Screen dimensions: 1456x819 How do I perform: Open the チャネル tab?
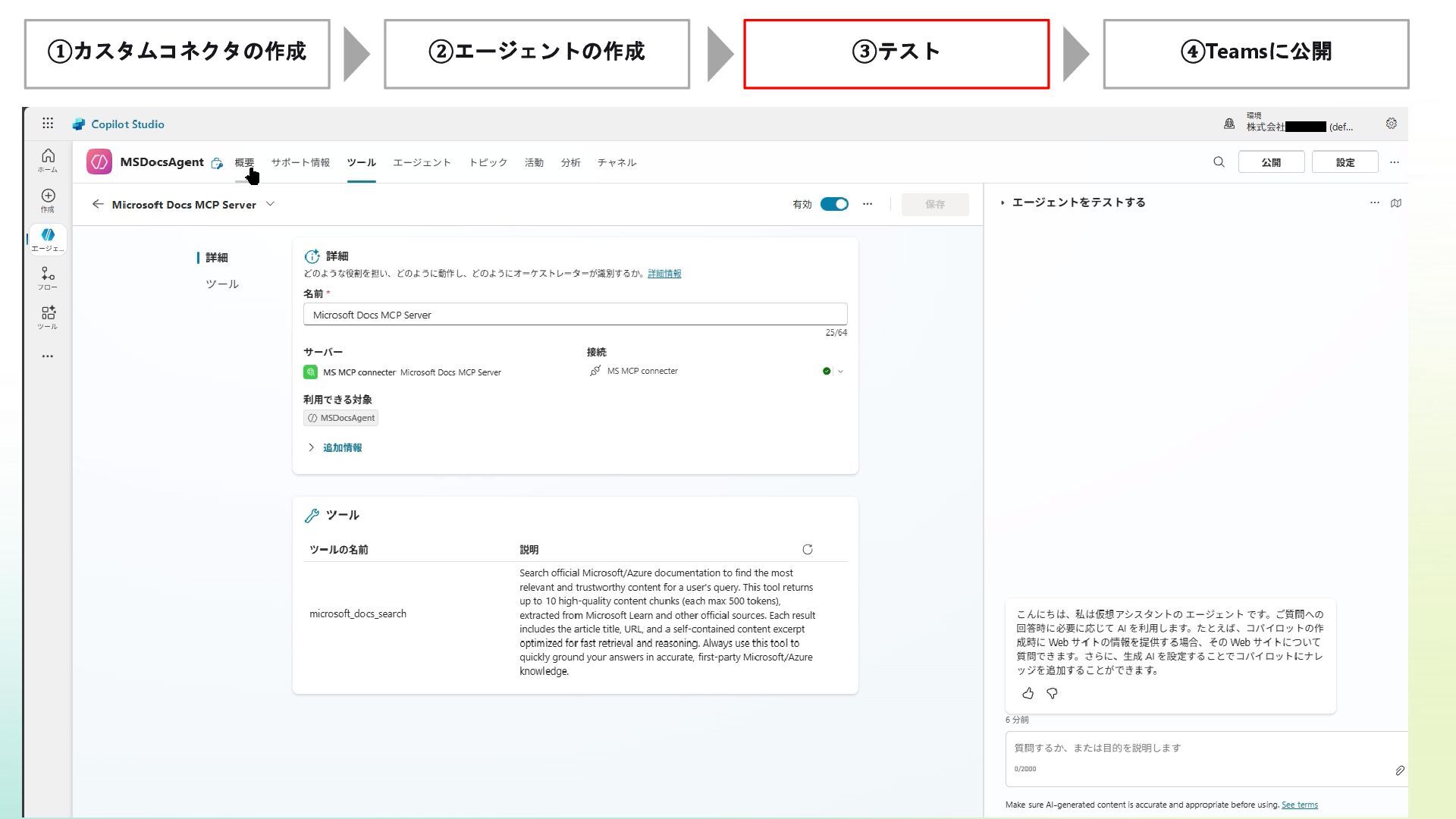(x=617, y=162)
